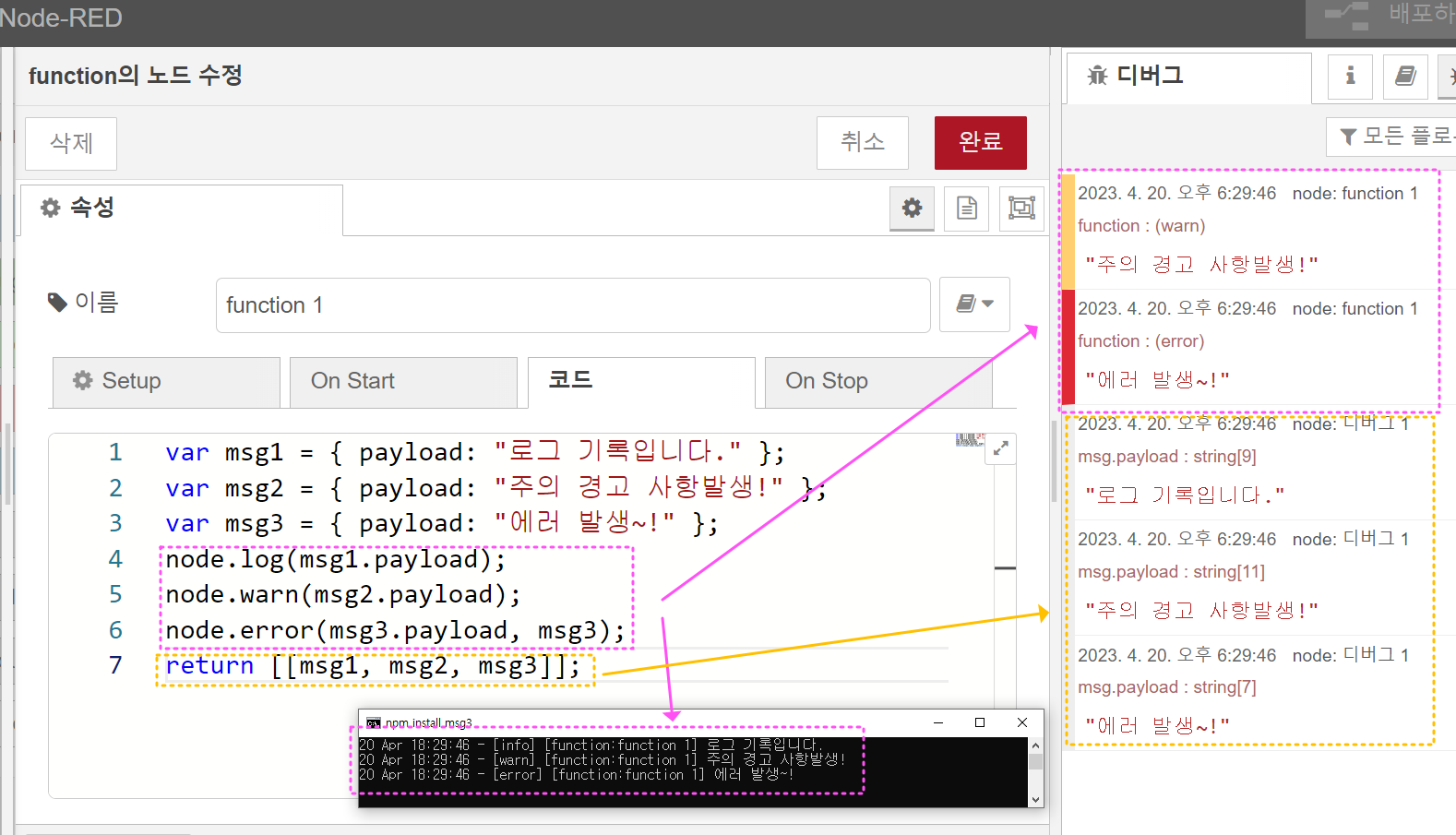Open the help book sidebar icon
1456x835 pixels.
tap(1405, 76)
